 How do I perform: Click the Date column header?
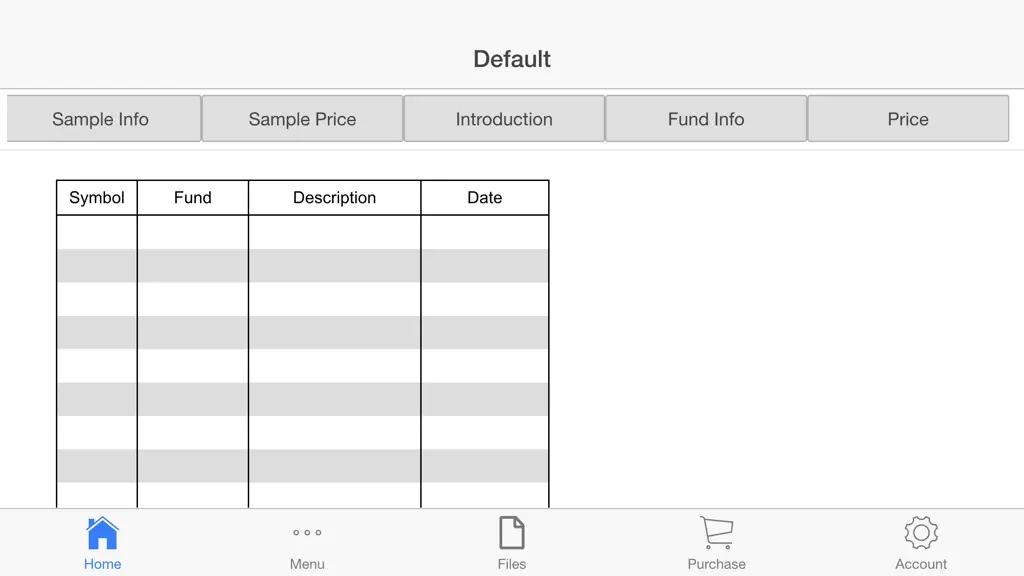[x=485, y=198]
